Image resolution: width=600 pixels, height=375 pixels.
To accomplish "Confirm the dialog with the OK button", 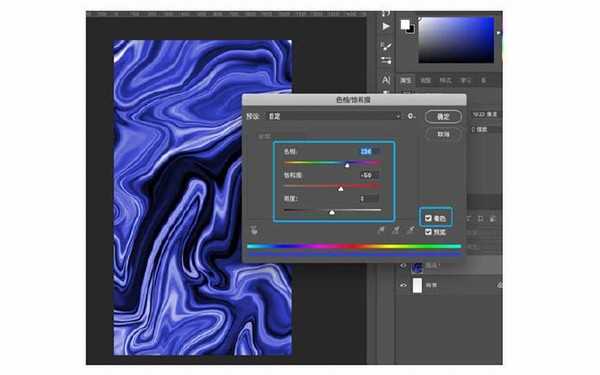I will (443, 116).
